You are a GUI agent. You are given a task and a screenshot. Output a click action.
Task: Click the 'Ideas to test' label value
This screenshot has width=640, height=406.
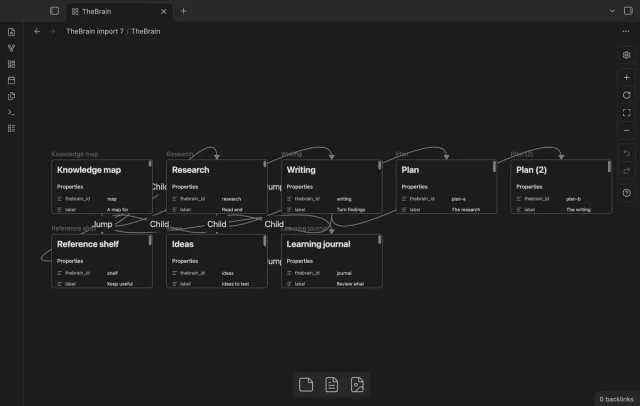pos(235,284)
